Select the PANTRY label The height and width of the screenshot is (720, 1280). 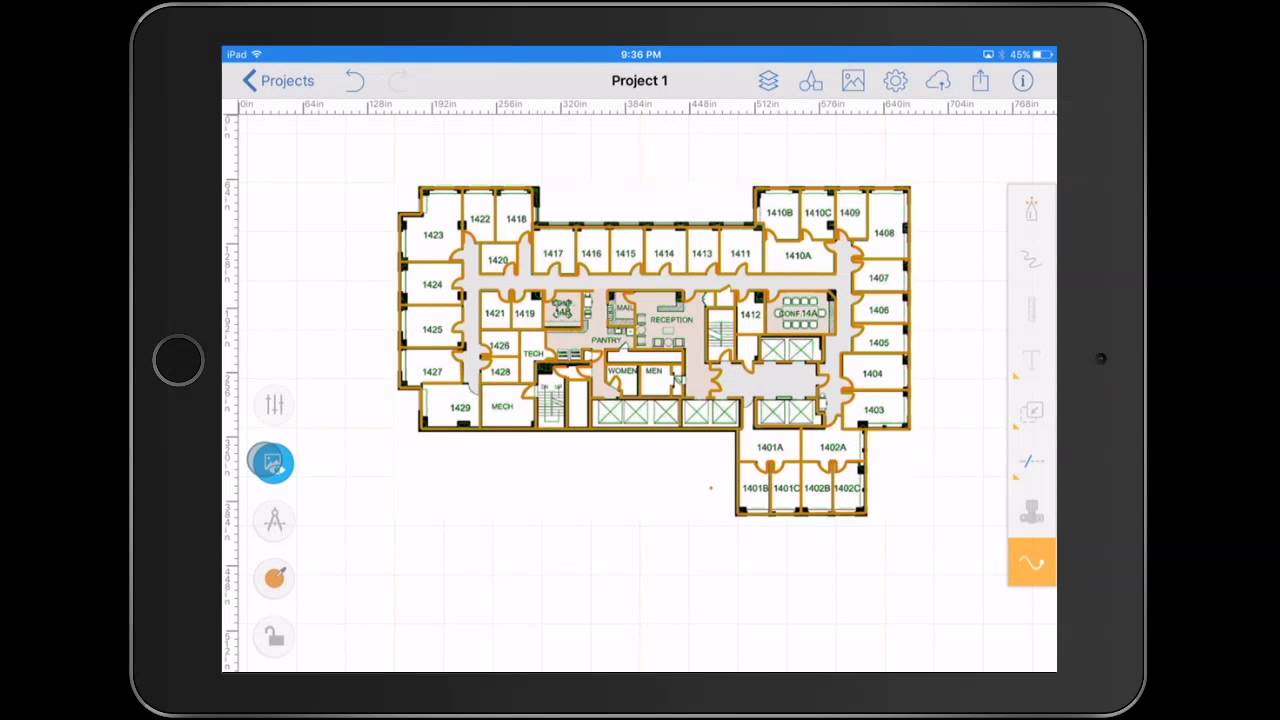click(x=606, y=341)
